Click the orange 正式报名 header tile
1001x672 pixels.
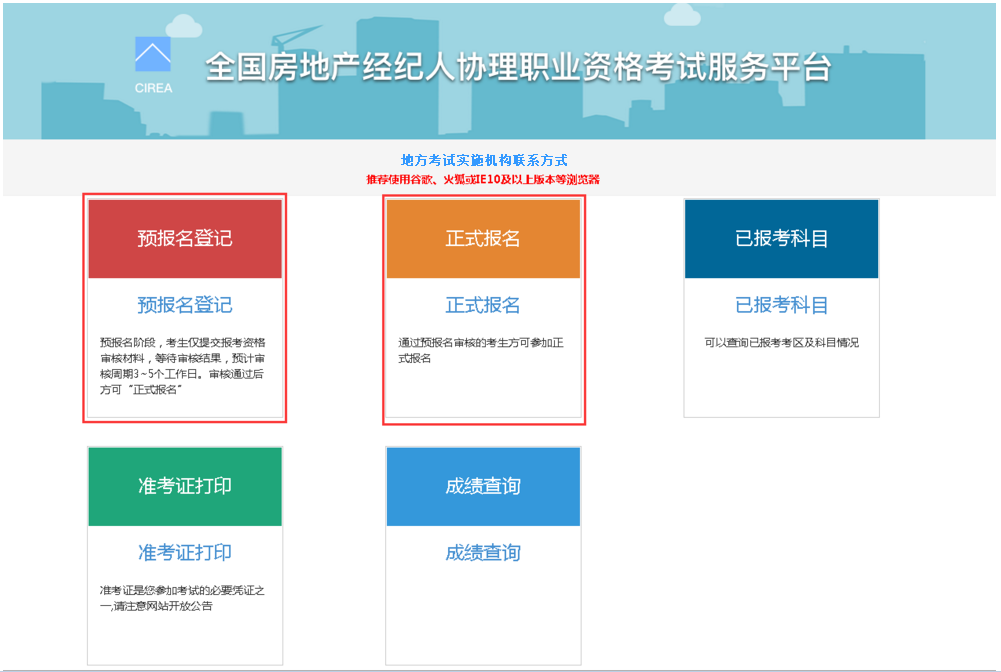483,239
